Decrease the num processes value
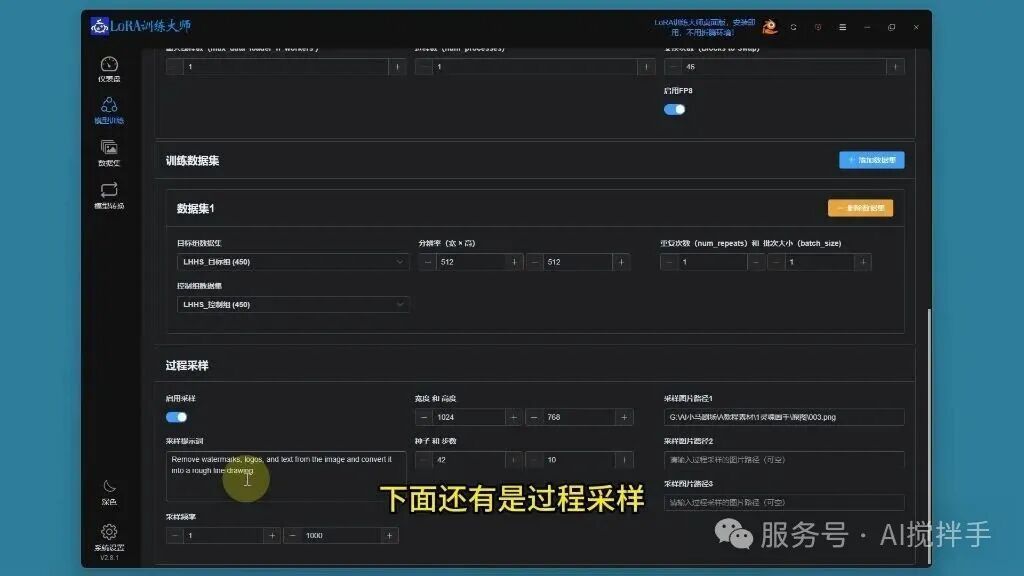This screenshot has height=576, width=1024. pos(423,67)
